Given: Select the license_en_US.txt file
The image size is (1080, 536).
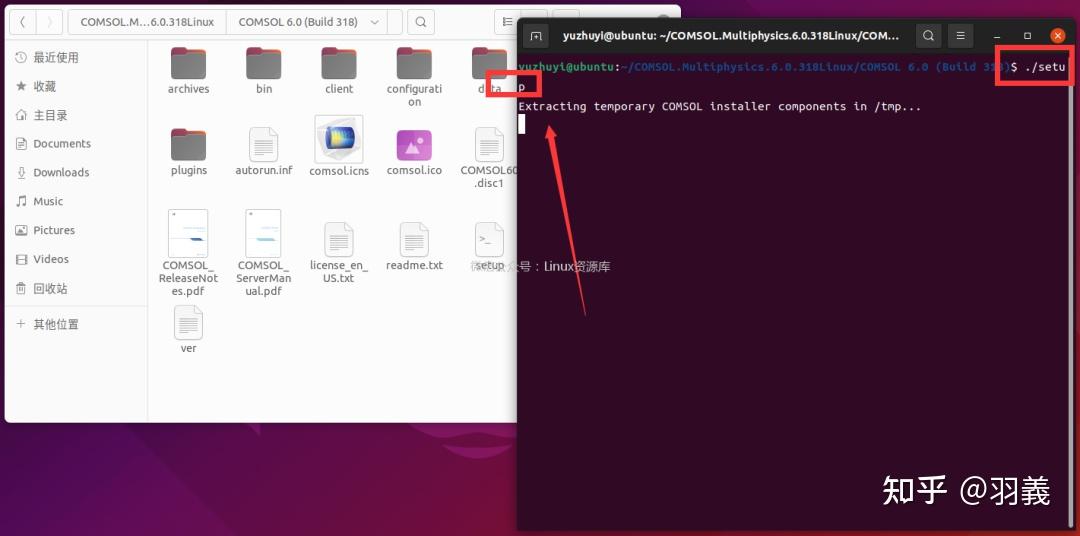Looking at the screenshot, I should click(339, 239).
